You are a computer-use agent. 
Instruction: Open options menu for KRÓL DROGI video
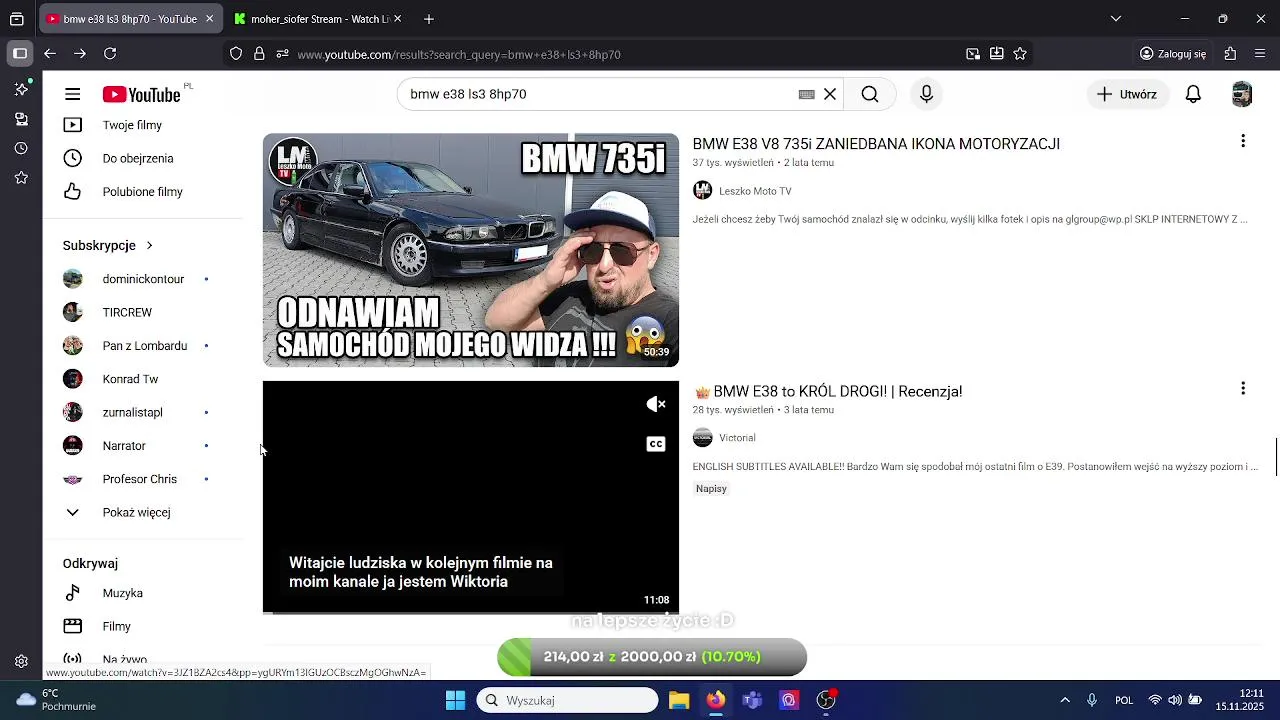1243,388
